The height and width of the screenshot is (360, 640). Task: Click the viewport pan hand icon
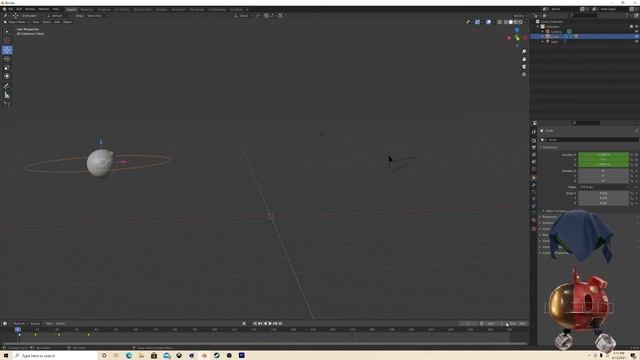[524, 59]
